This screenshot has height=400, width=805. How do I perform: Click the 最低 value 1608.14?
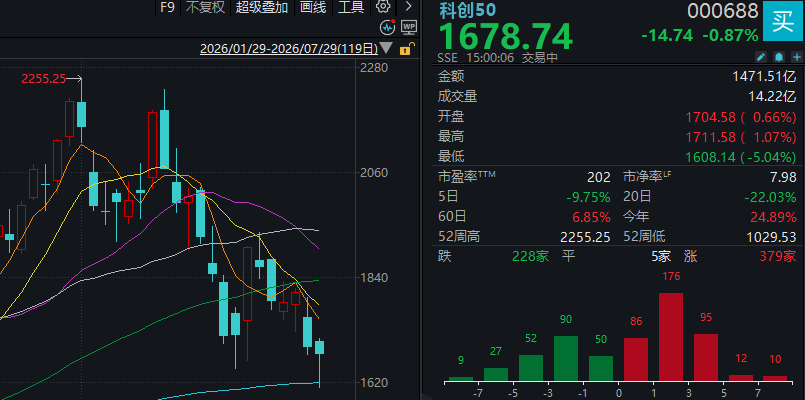click(x=710, y=157)
